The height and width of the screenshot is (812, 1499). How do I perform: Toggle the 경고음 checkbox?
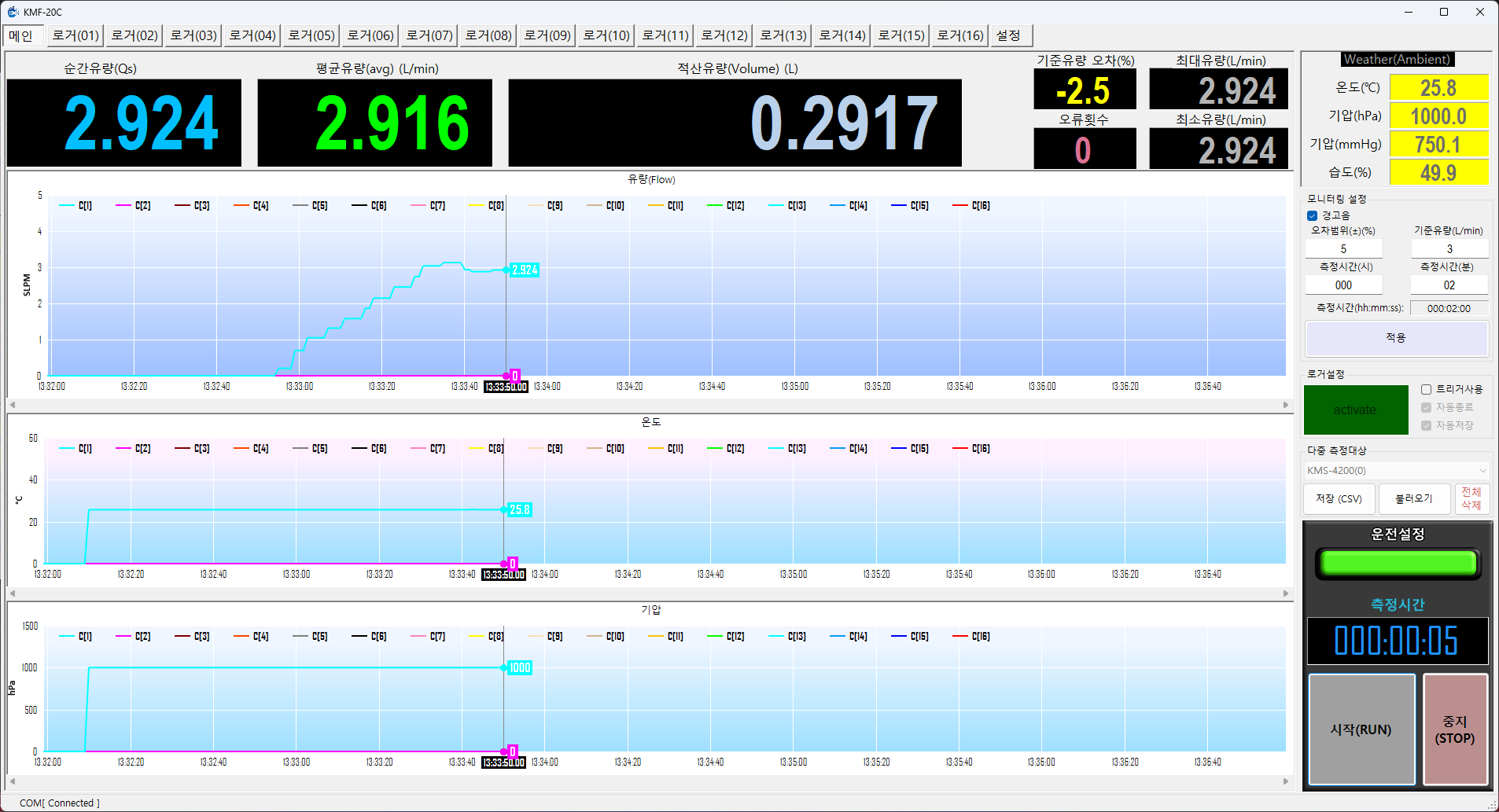click(1312, 215)
